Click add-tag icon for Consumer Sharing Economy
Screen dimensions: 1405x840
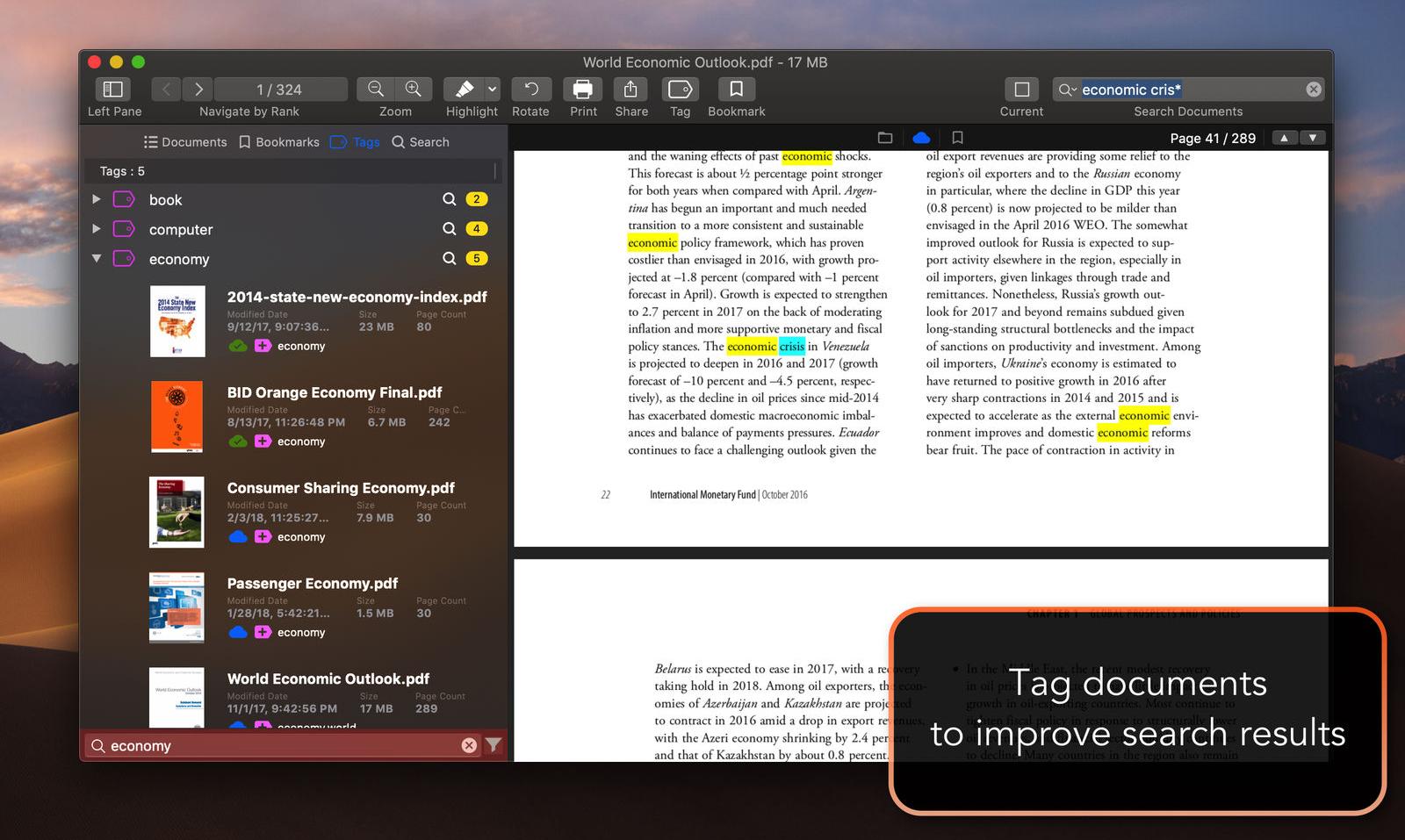263,537
